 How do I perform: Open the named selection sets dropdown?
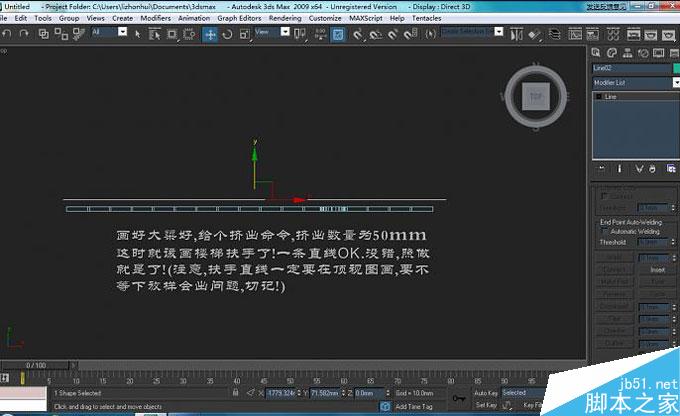click(x=499, y=32)
